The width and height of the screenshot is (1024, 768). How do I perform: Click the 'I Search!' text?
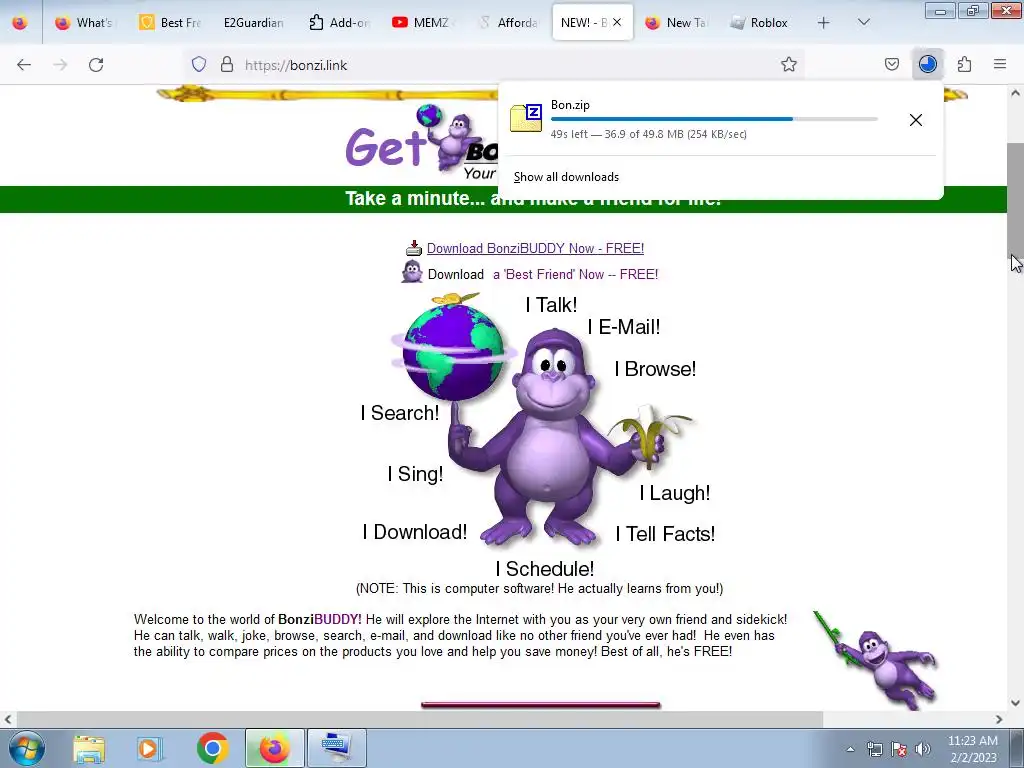[400, 413]
